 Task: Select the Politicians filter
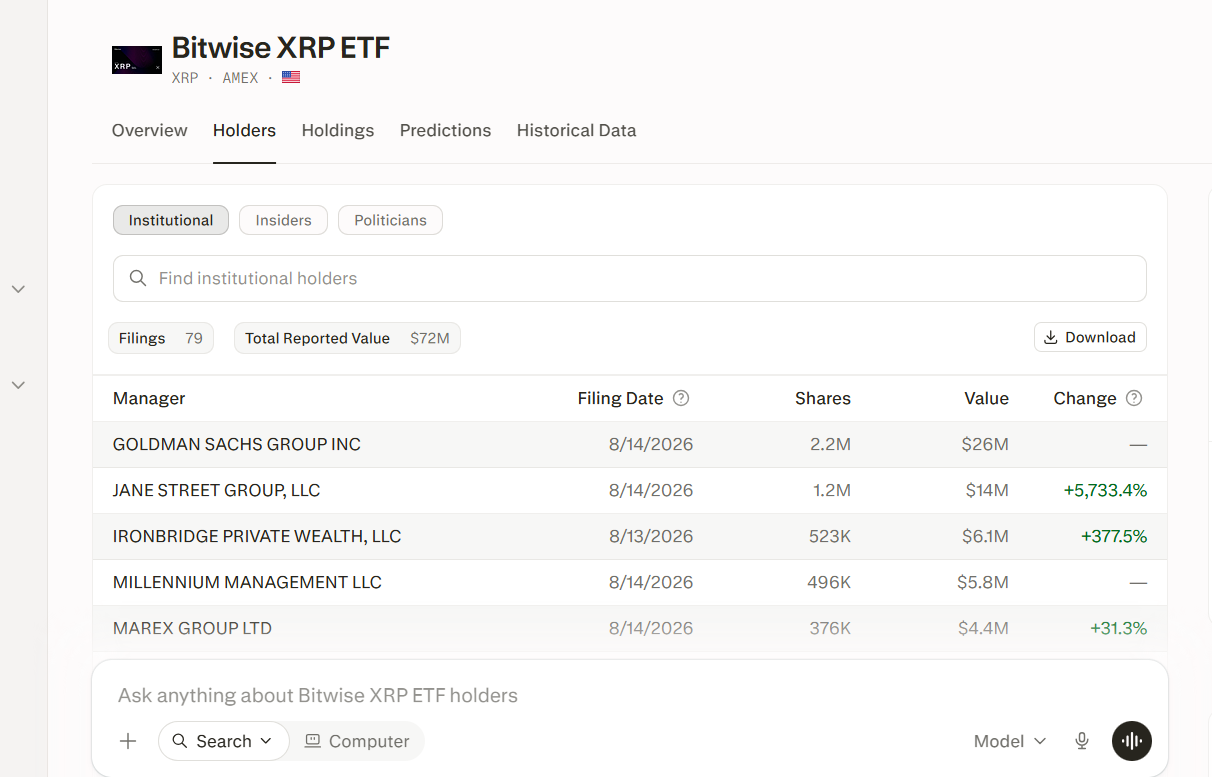click(x=390, y=220)
